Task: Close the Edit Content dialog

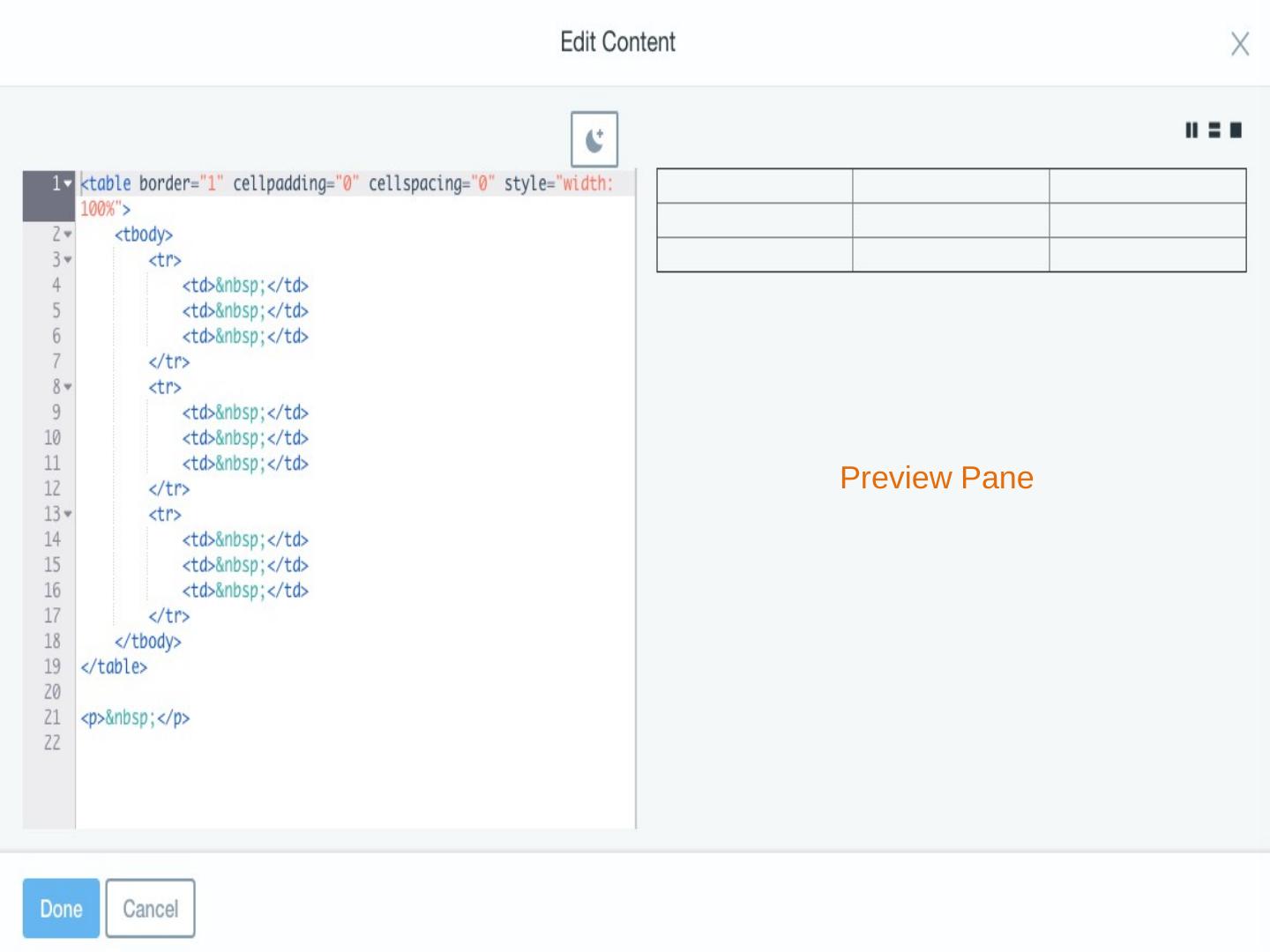Action: click(1239, 44)
